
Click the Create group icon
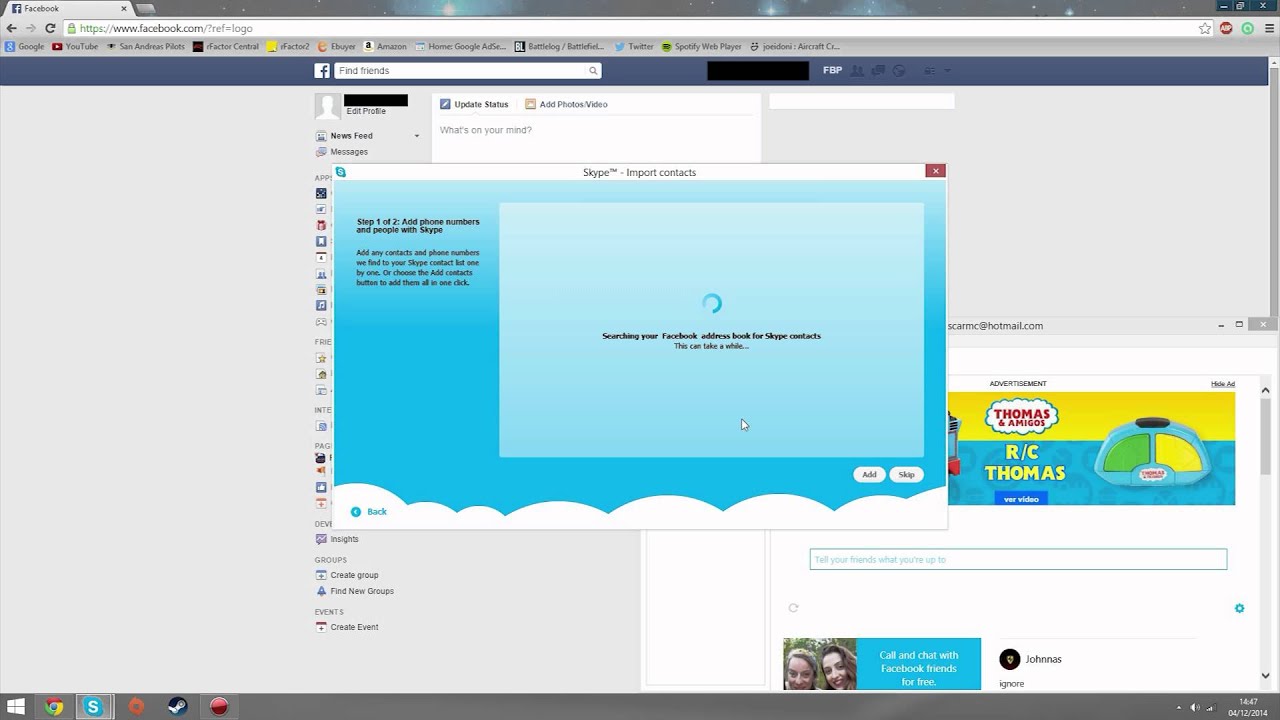pos(321,575)
